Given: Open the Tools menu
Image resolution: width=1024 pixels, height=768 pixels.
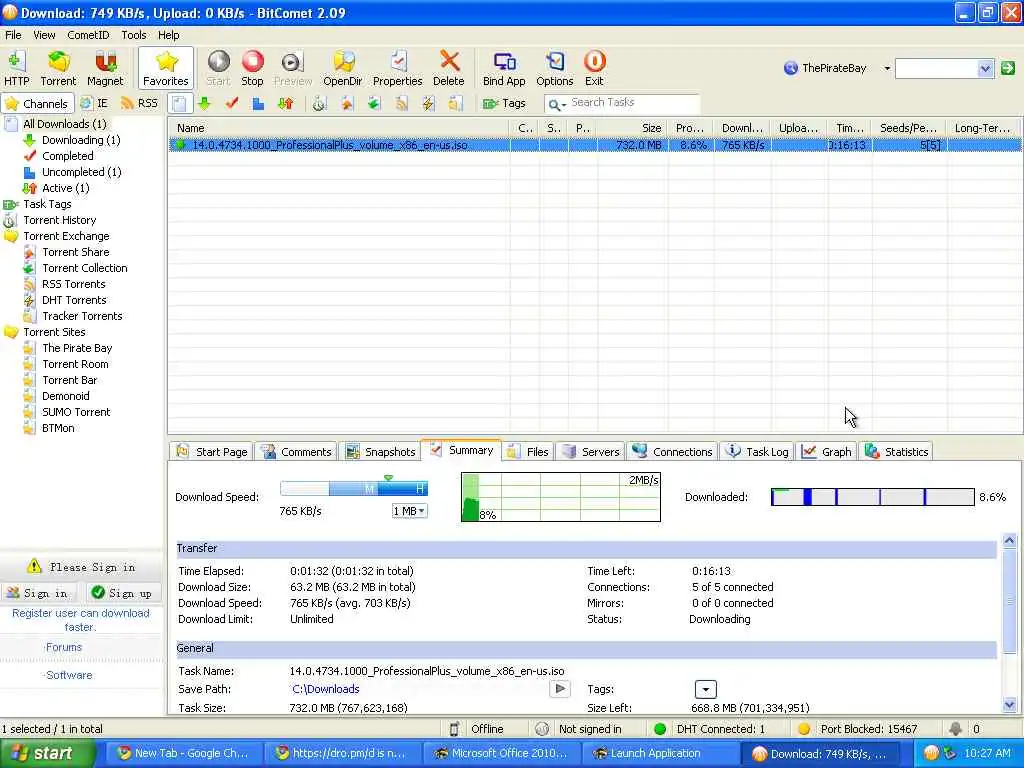Looking at the screenshot, I should click(134, 35).
